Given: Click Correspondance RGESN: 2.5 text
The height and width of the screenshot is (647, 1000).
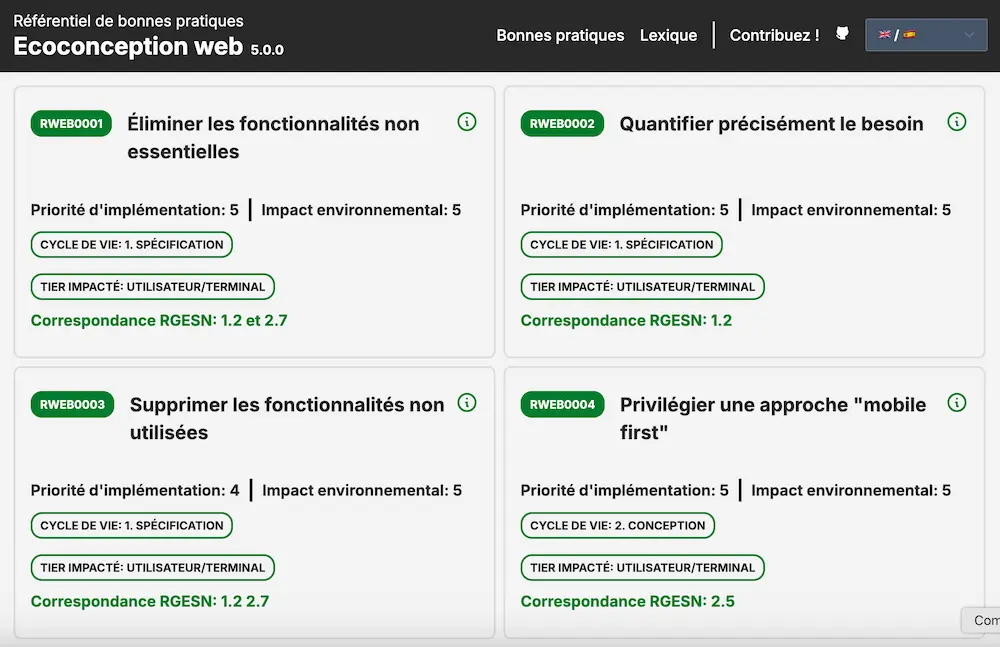Looking at the screenshot, I should click(x=628, y=601).
